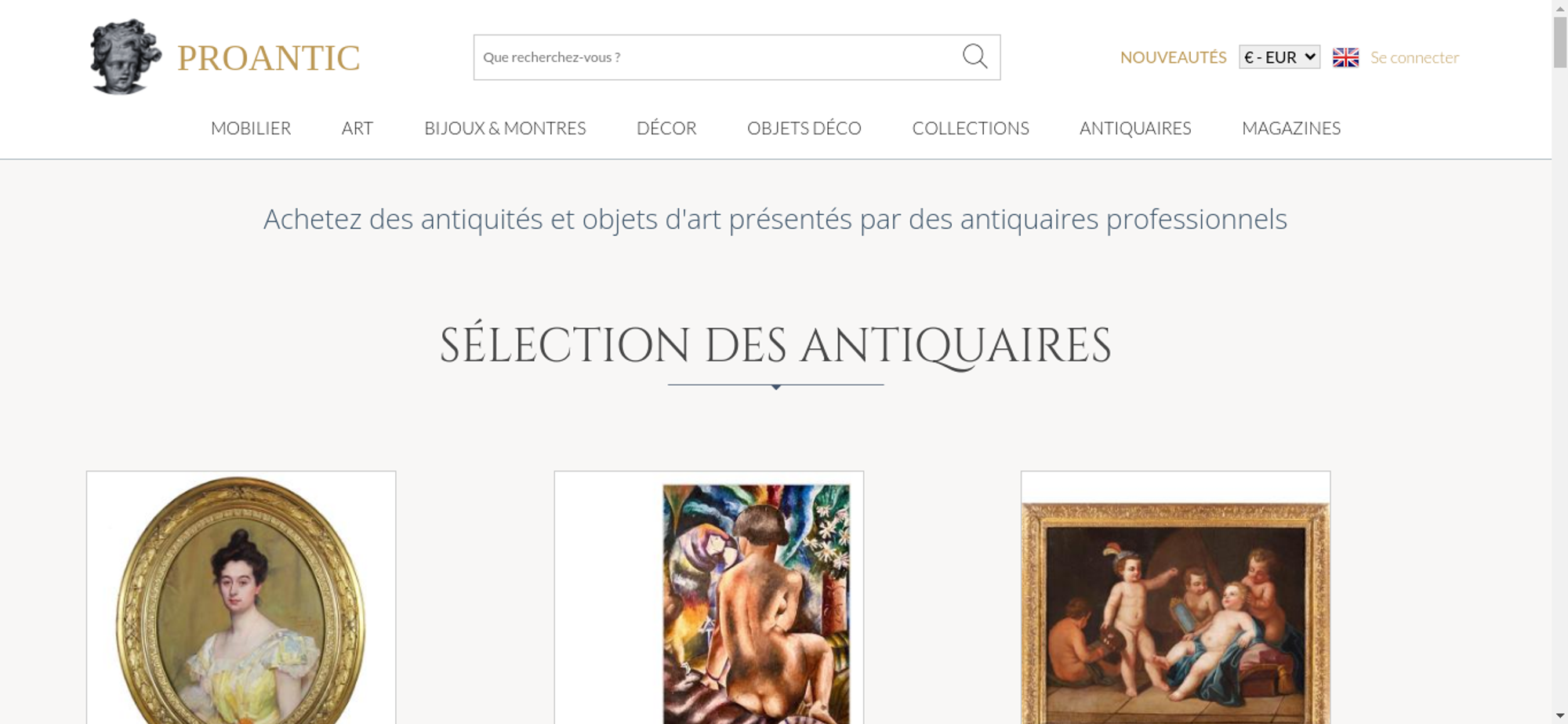Open the ART menu
1568x724 pixels.
[358, 128]
